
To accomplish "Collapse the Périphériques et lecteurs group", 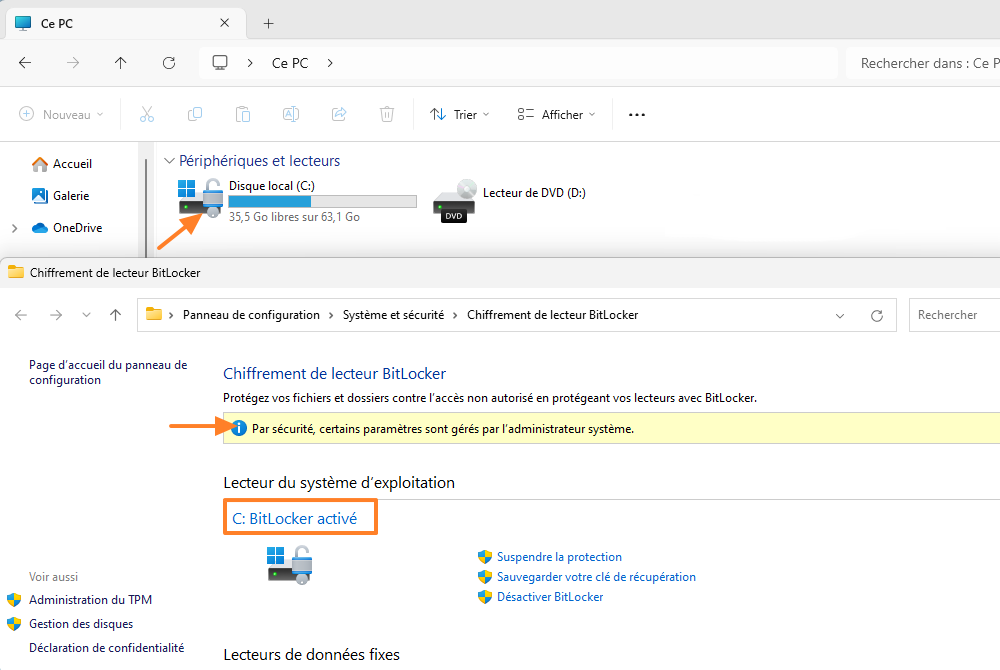I will tap(169, 161).
